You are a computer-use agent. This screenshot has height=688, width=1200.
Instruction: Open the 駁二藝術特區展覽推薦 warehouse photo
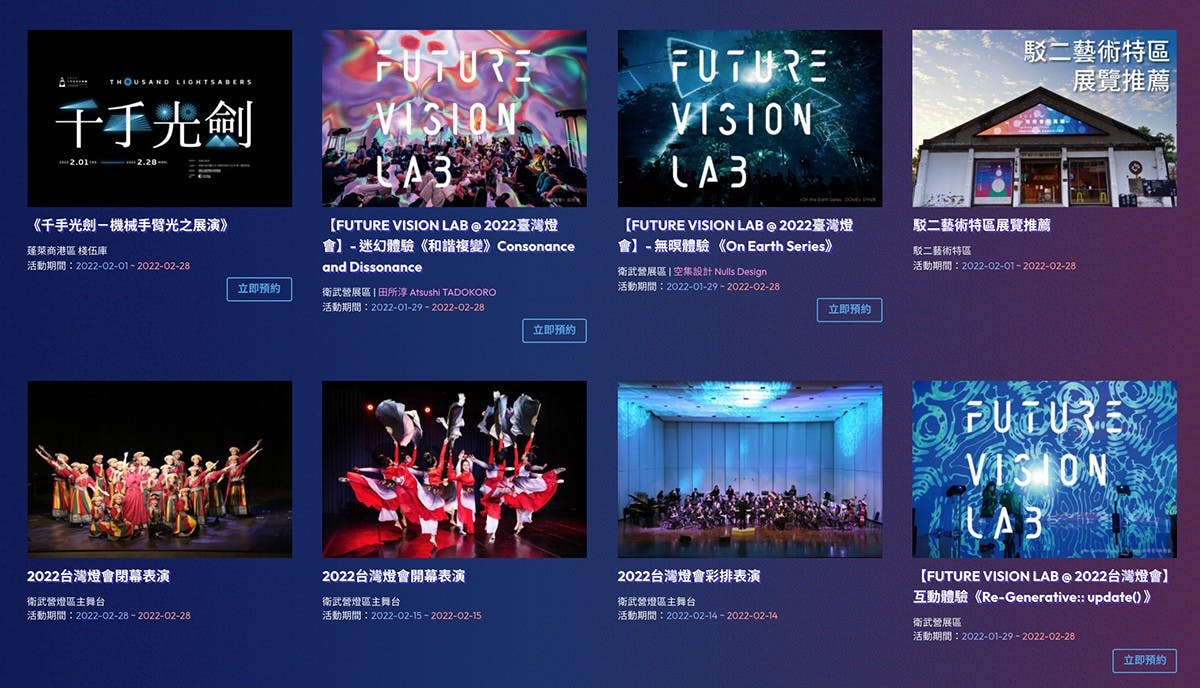tap(1045, 118)
